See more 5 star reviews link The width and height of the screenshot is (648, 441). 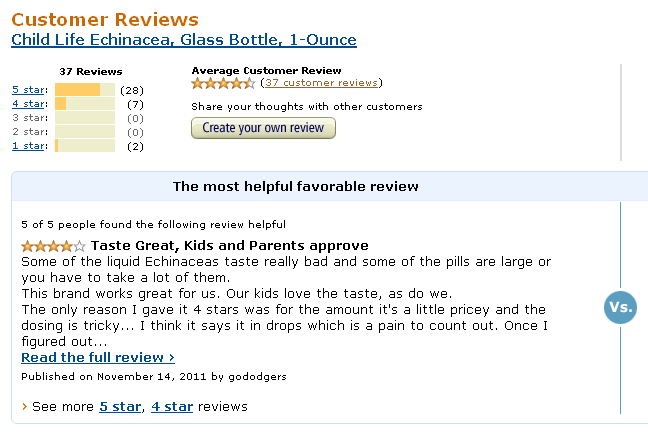120,407
